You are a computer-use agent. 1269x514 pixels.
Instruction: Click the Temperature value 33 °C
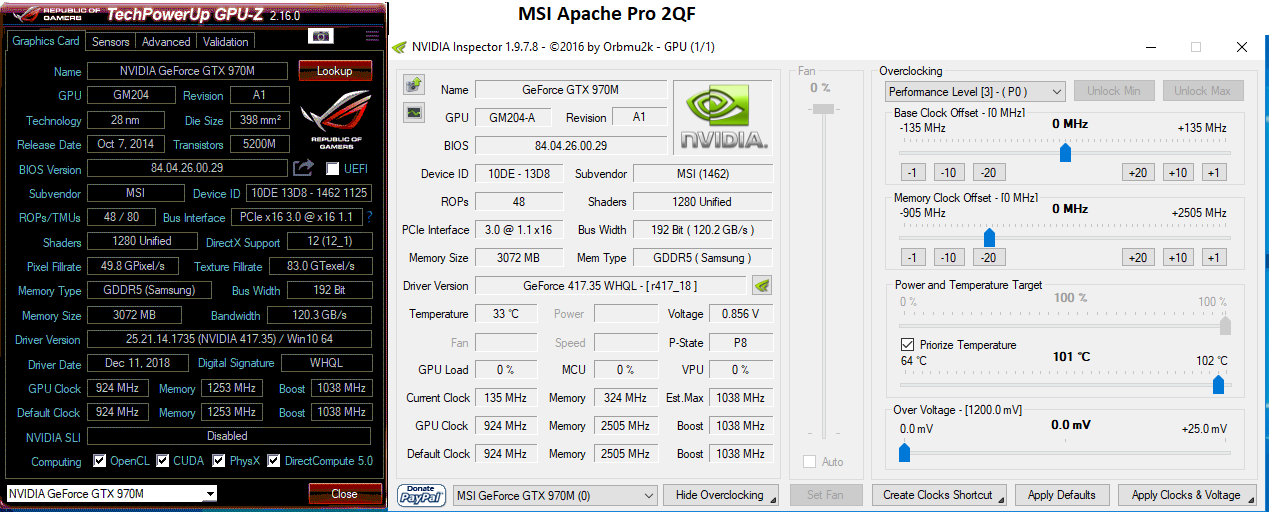[506, 314]
